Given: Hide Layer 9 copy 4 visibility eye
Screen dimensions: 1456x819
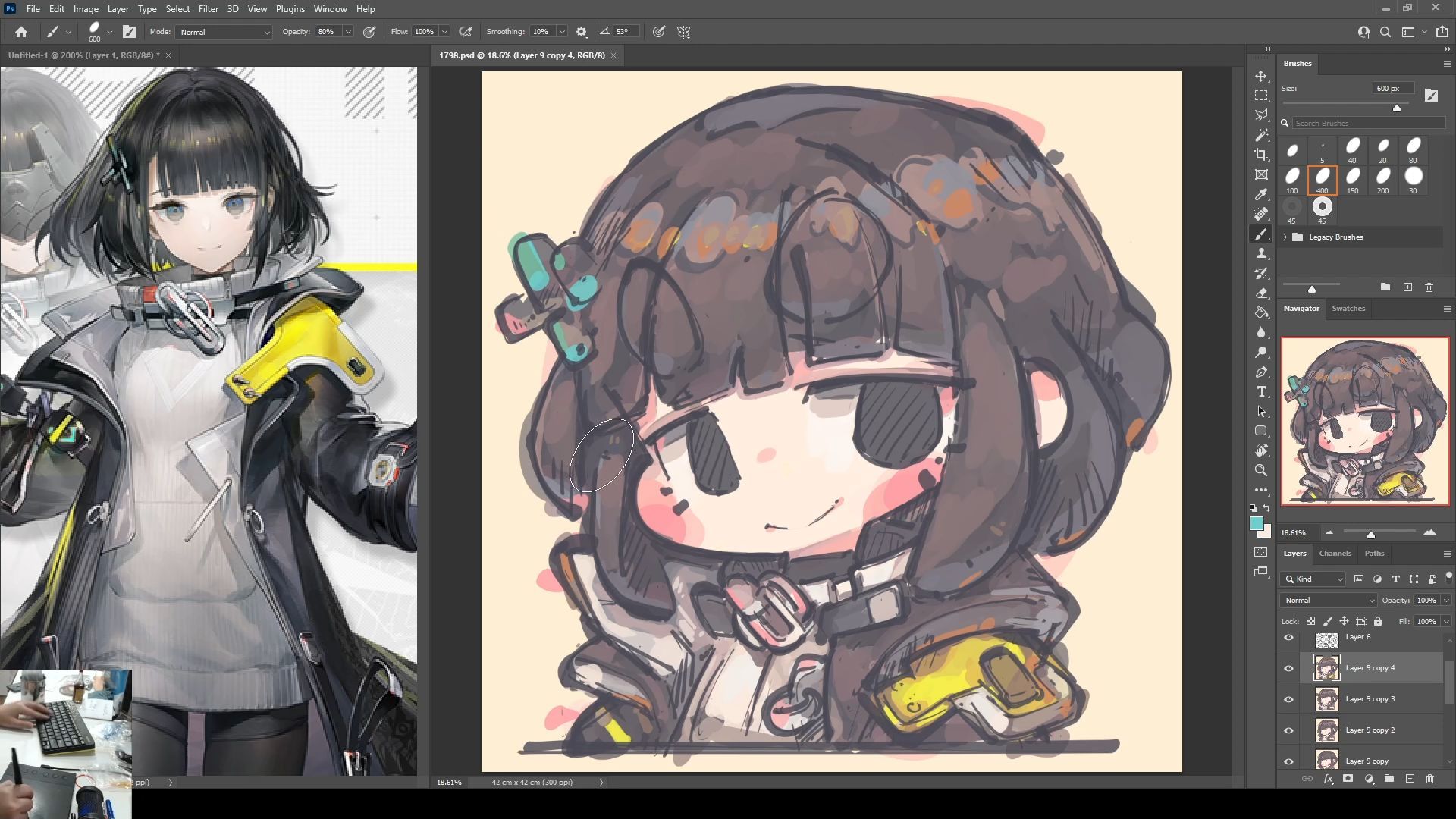Looking at the screenshot, I should (1288, 668).
